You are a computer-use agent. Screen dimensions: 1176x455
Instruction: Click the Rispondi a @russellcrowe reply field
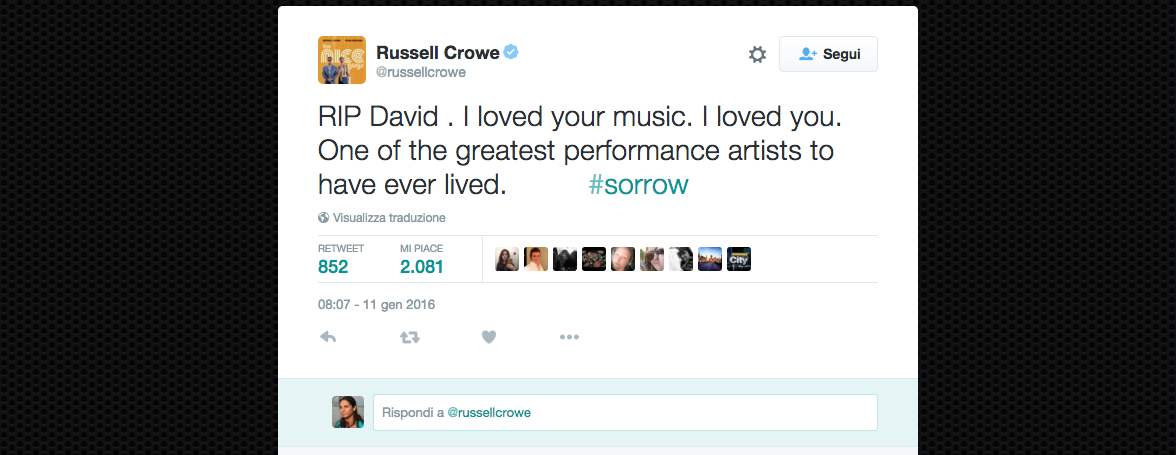[x=625, y=412]
